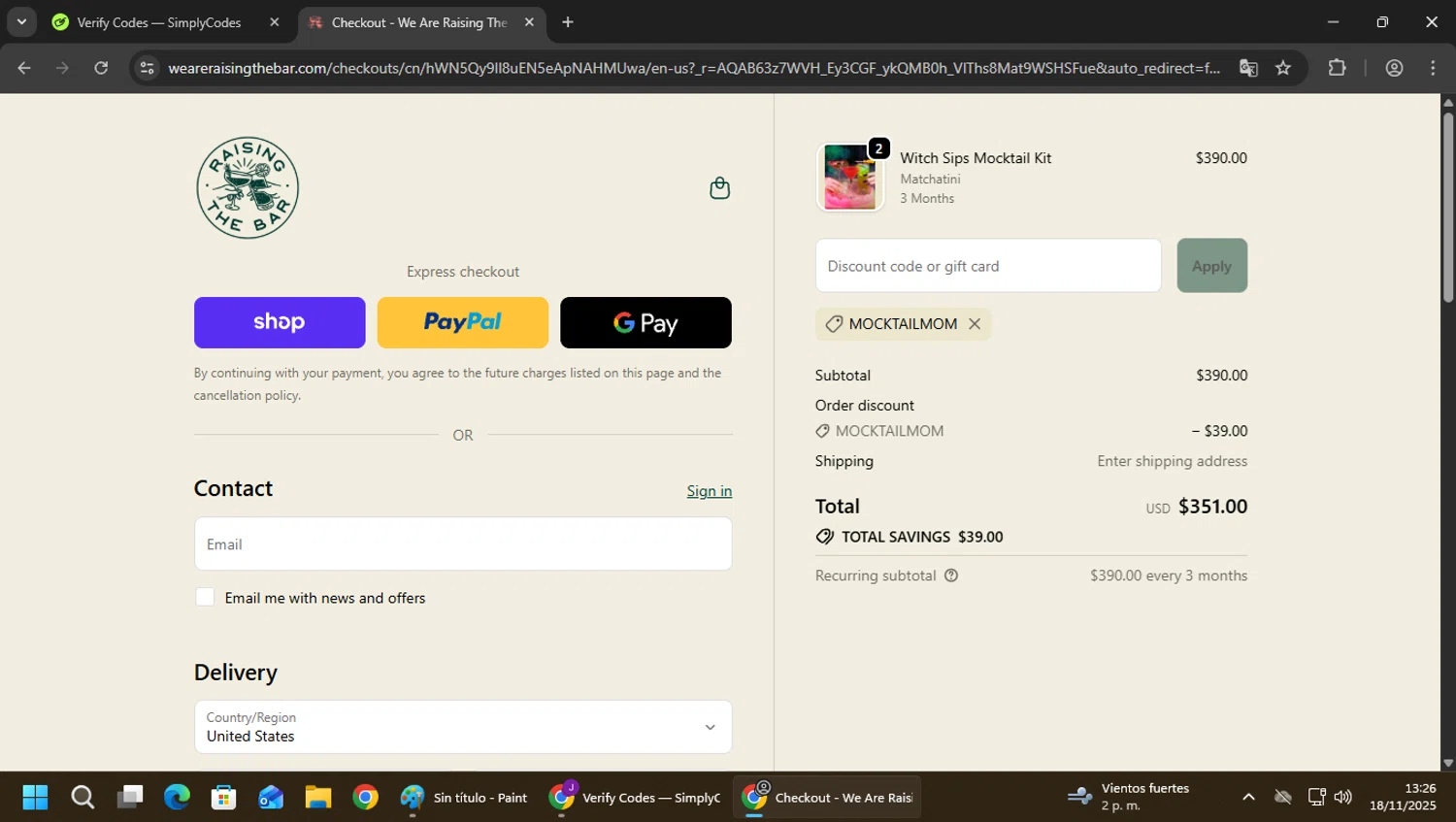Open the Chrome three-dot menu
Viewport: 1456px width, 822px height.
tap(1433, 68)
